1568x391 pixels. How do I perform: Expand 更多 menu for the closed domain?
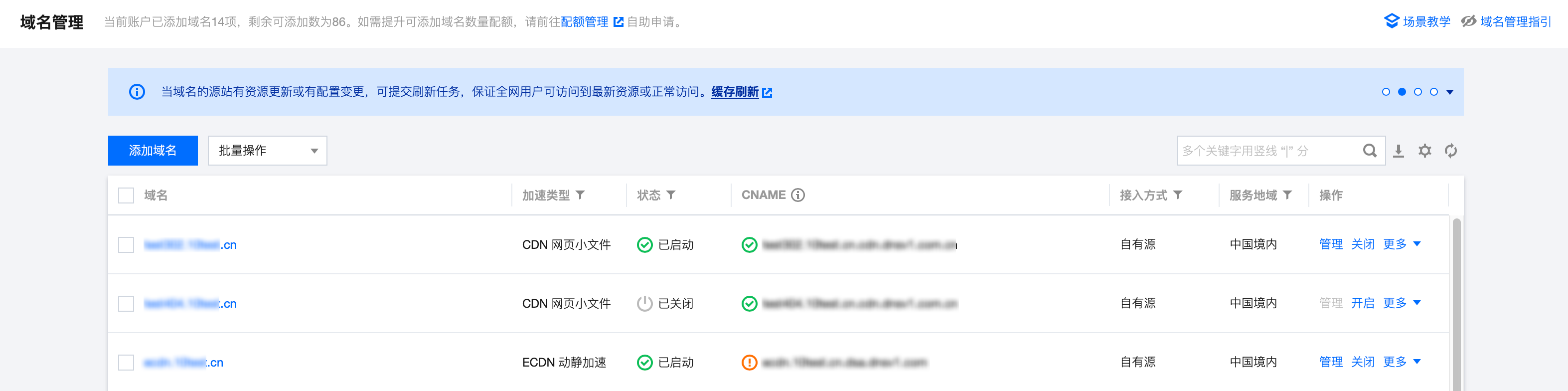click(x=1401, y=303)
